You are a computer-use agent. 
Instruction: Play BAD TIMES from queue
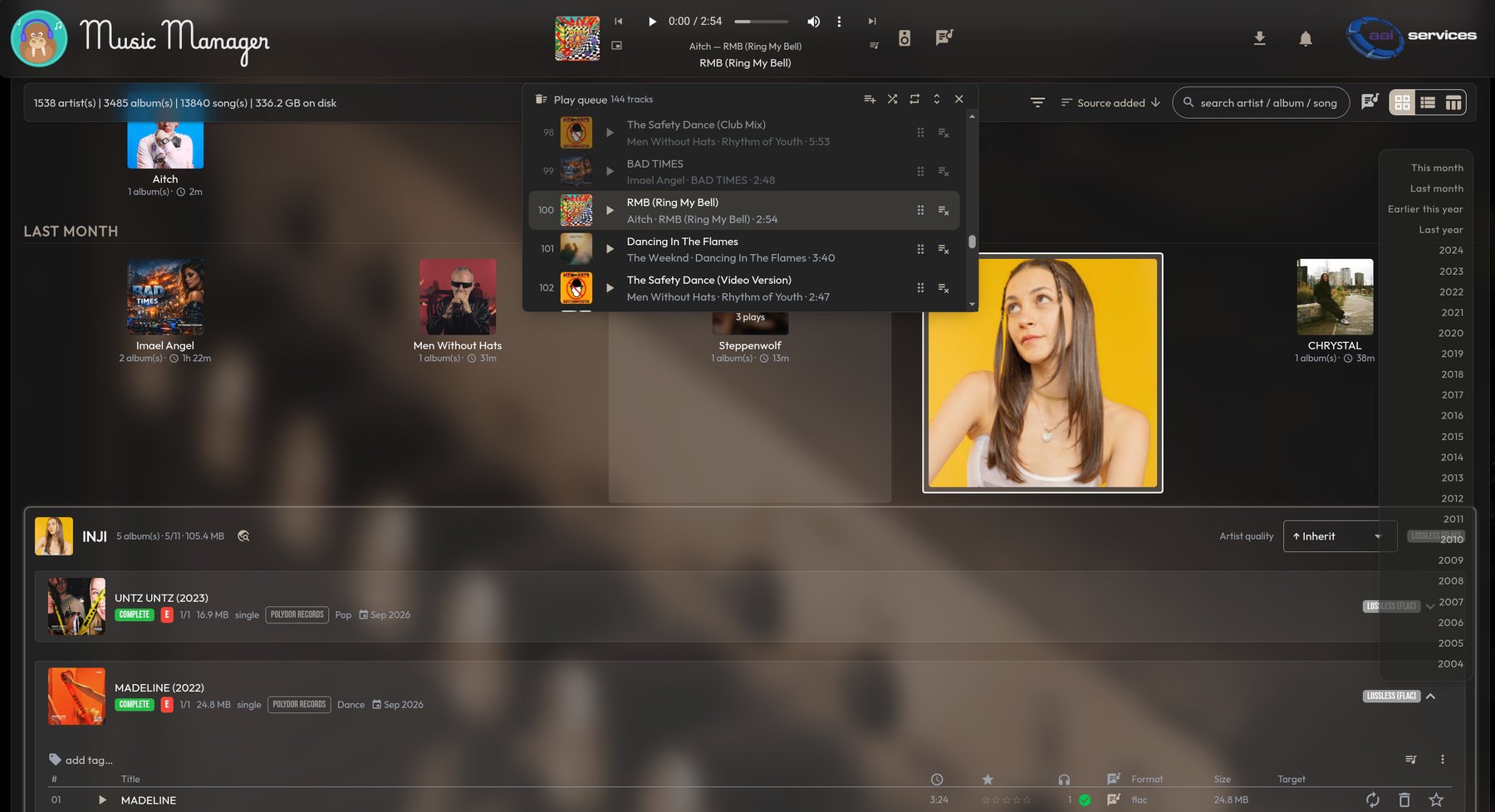(610, 172)
